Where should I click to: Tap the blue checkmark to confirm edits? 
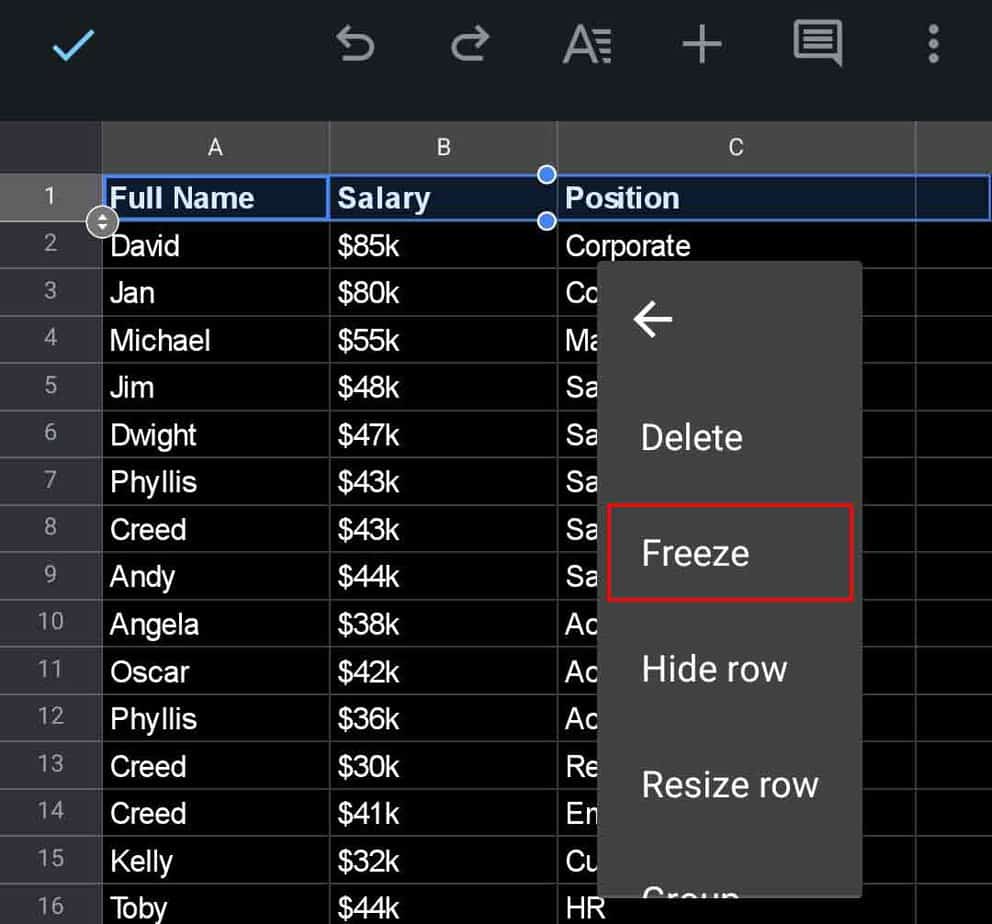point(73,45)
